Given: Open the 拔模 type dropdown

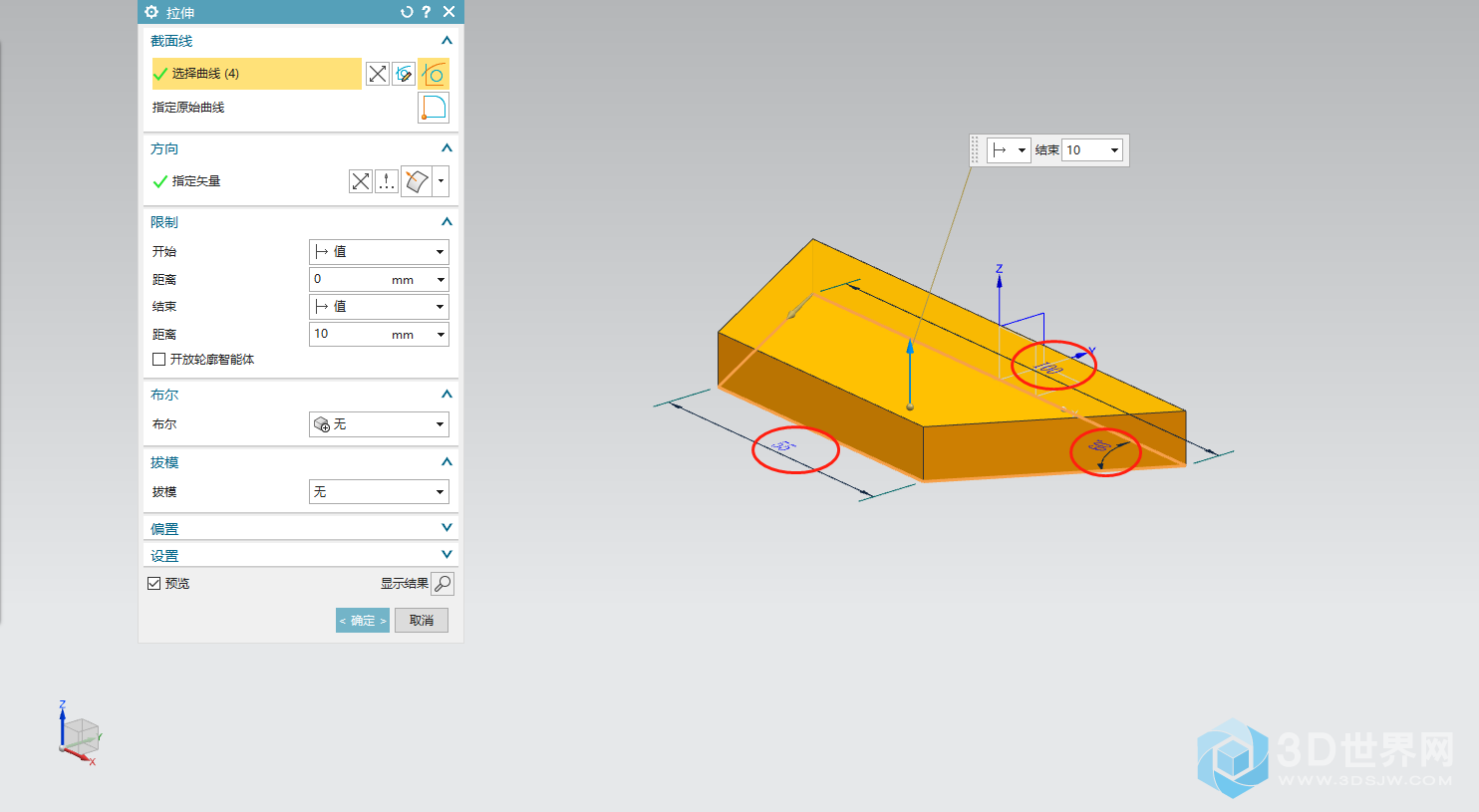Looking at the screenshot, I should click(379, 492).
